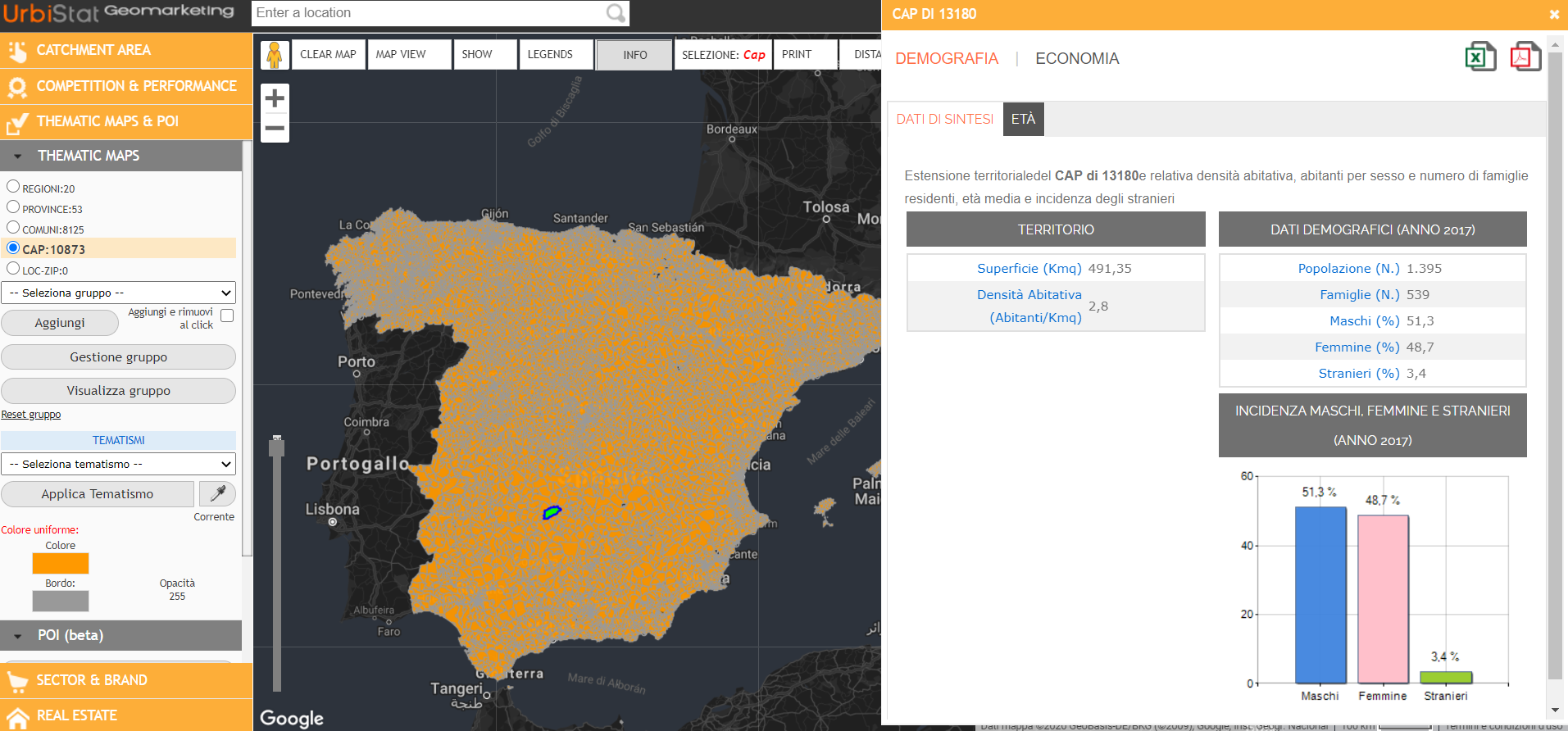Open DATI DI SINTESI tab

tap(945, 119)
